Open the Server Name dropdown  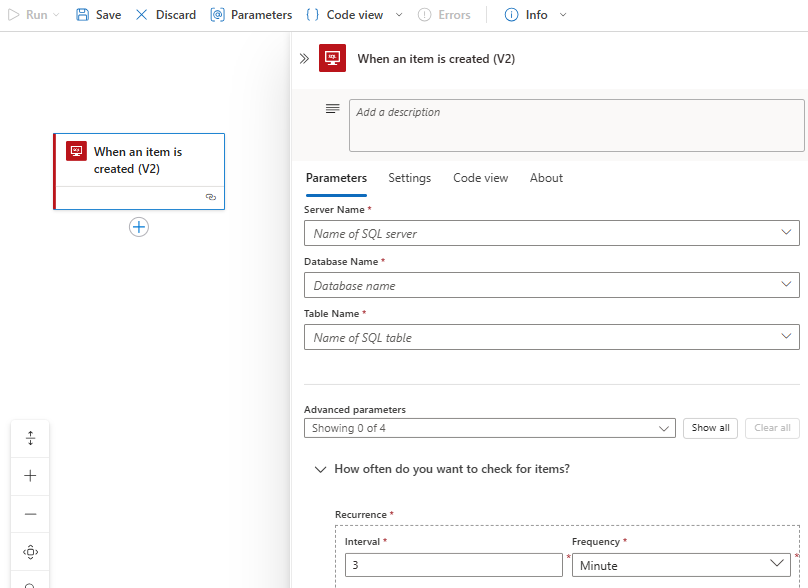coord(551,233)
